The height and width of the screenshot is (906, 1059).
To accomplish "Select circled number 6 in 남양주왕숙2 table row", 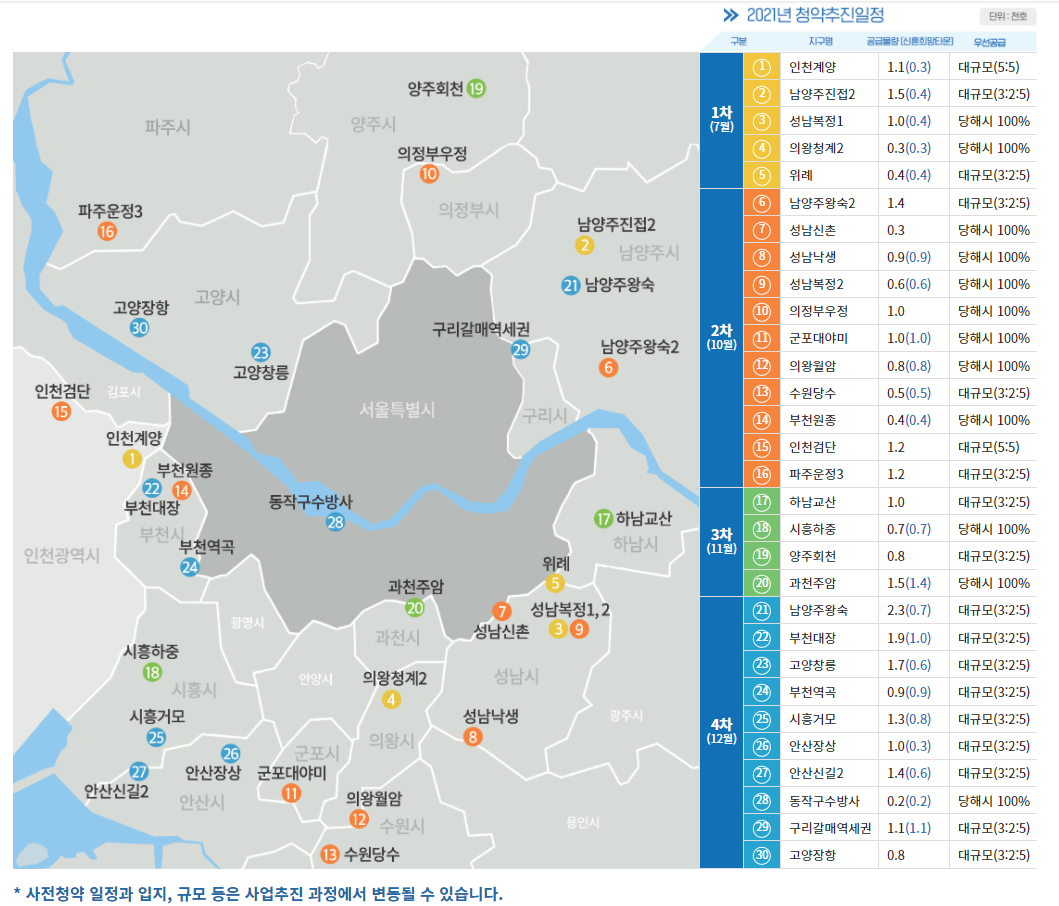I will pyautogui.click(x=762, y=203).
